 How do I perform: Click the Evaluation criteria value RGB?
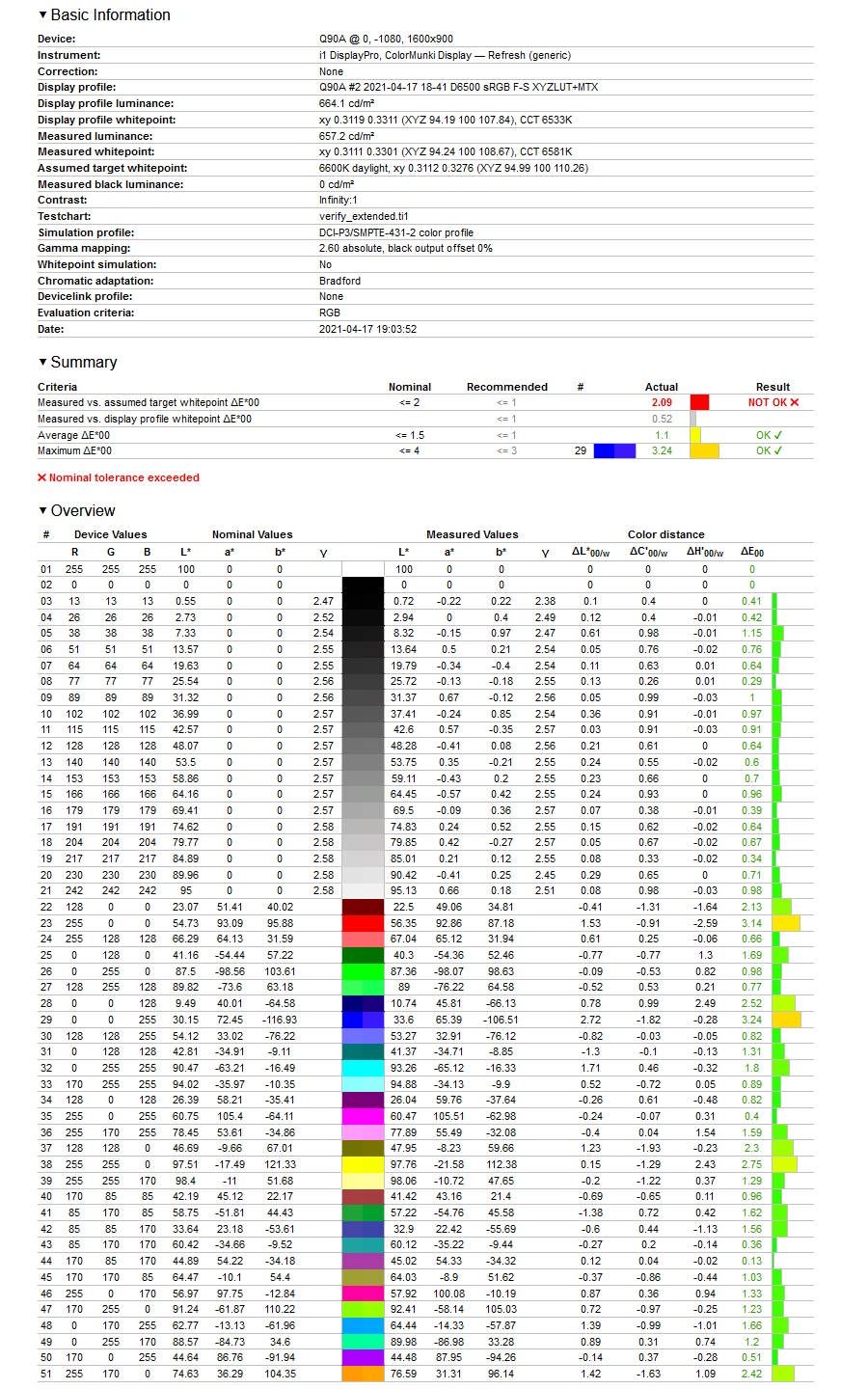coord(330,313)
